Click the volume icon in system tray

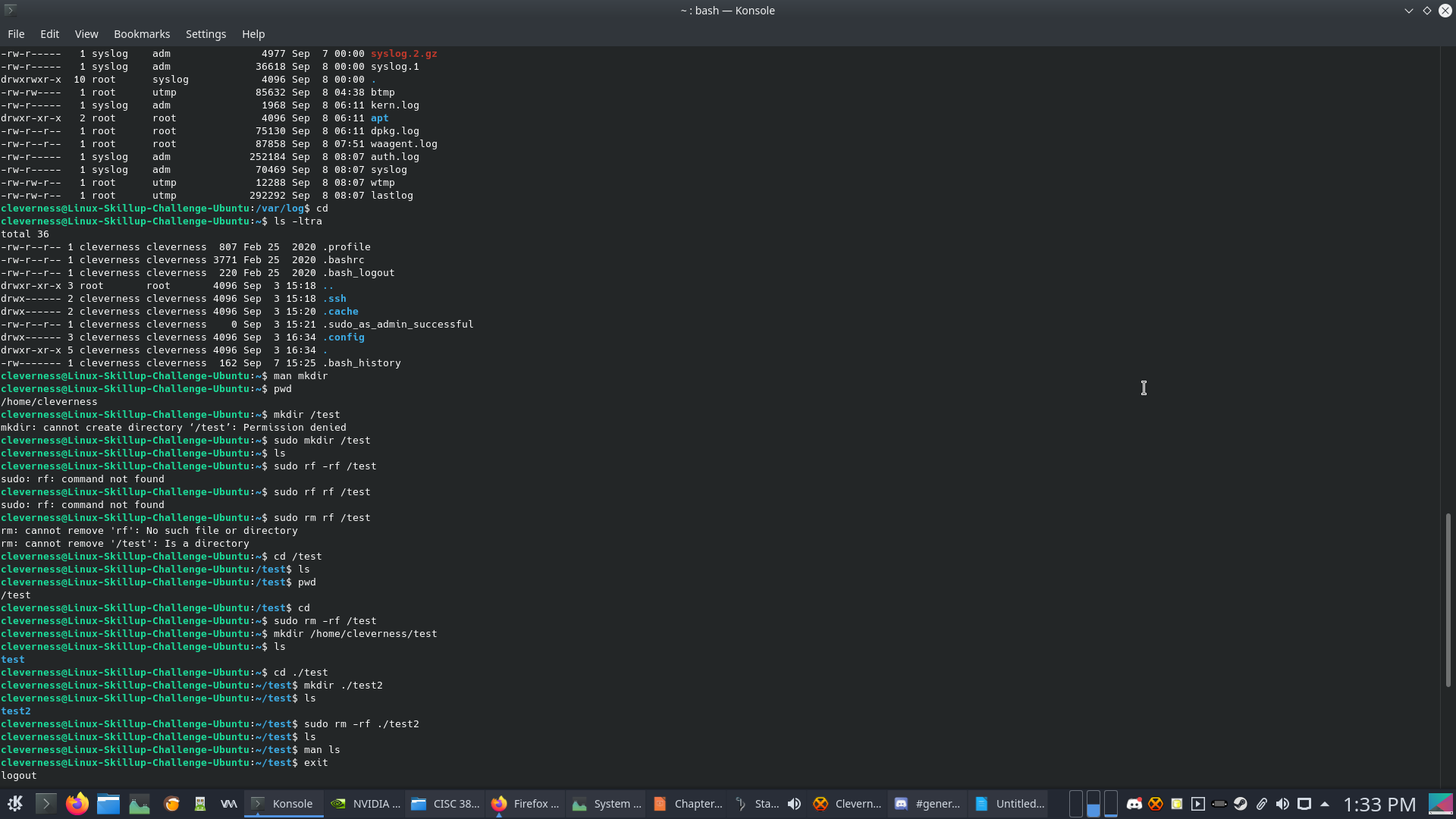coord(1282,804)
